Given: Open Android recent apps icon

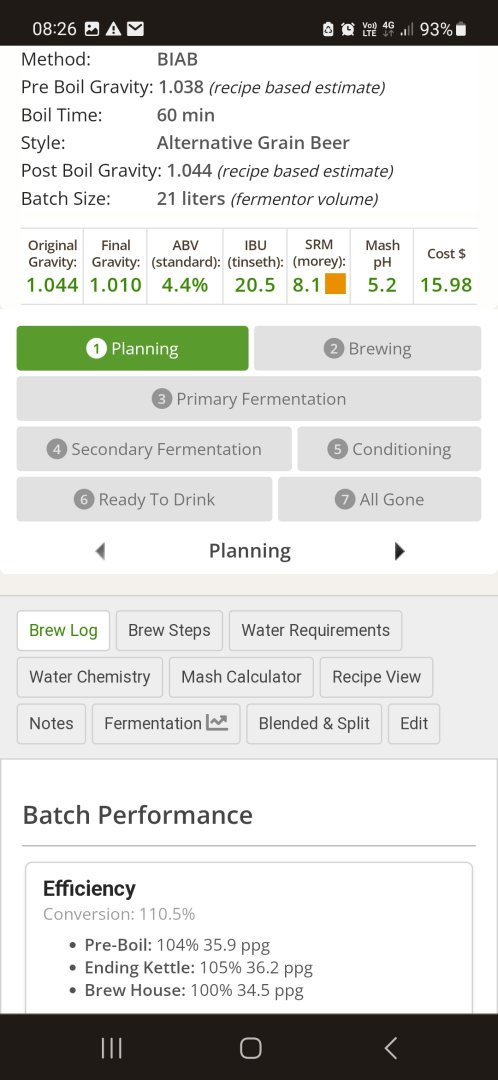Looking at the screenshot, I should [111, 1048].
